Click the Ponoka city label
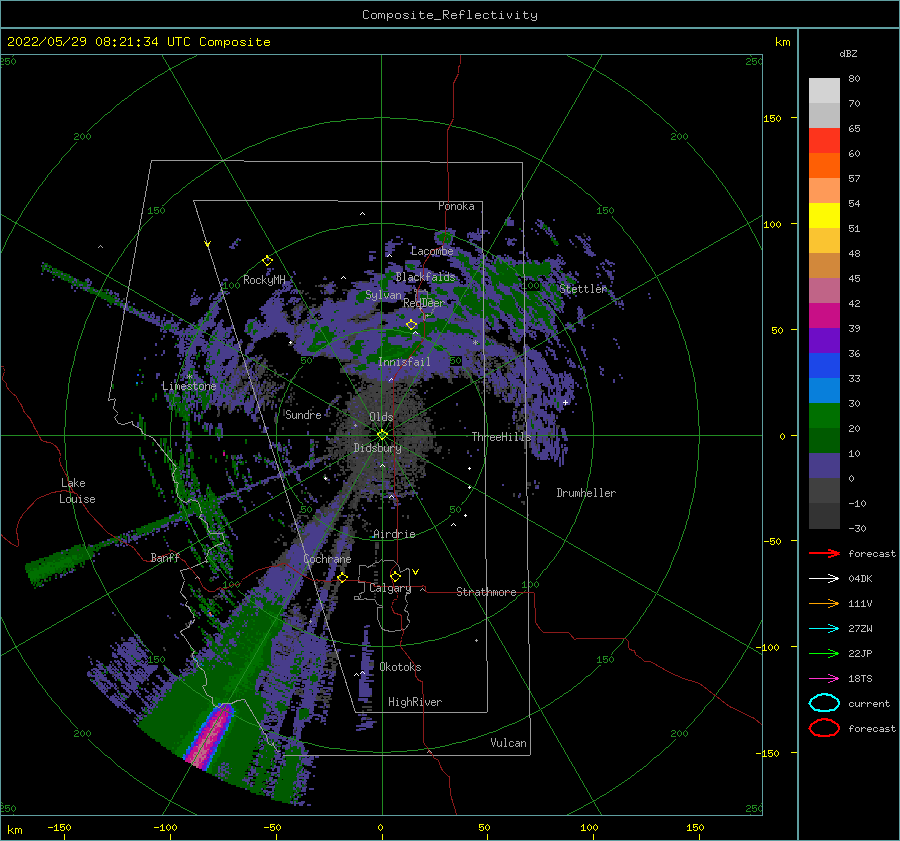 point(456,206)
